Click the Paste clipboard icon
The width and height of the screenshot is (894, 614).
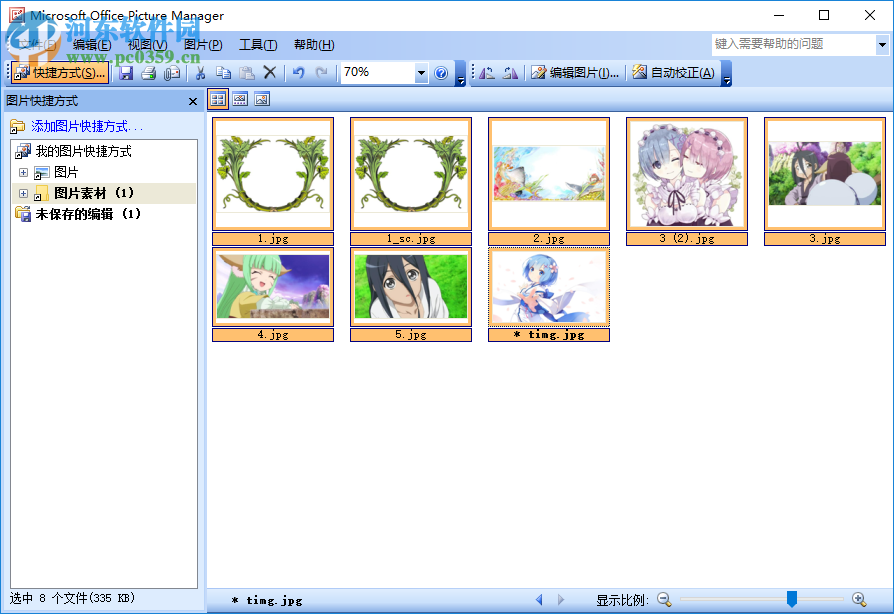tap(246, 73)
